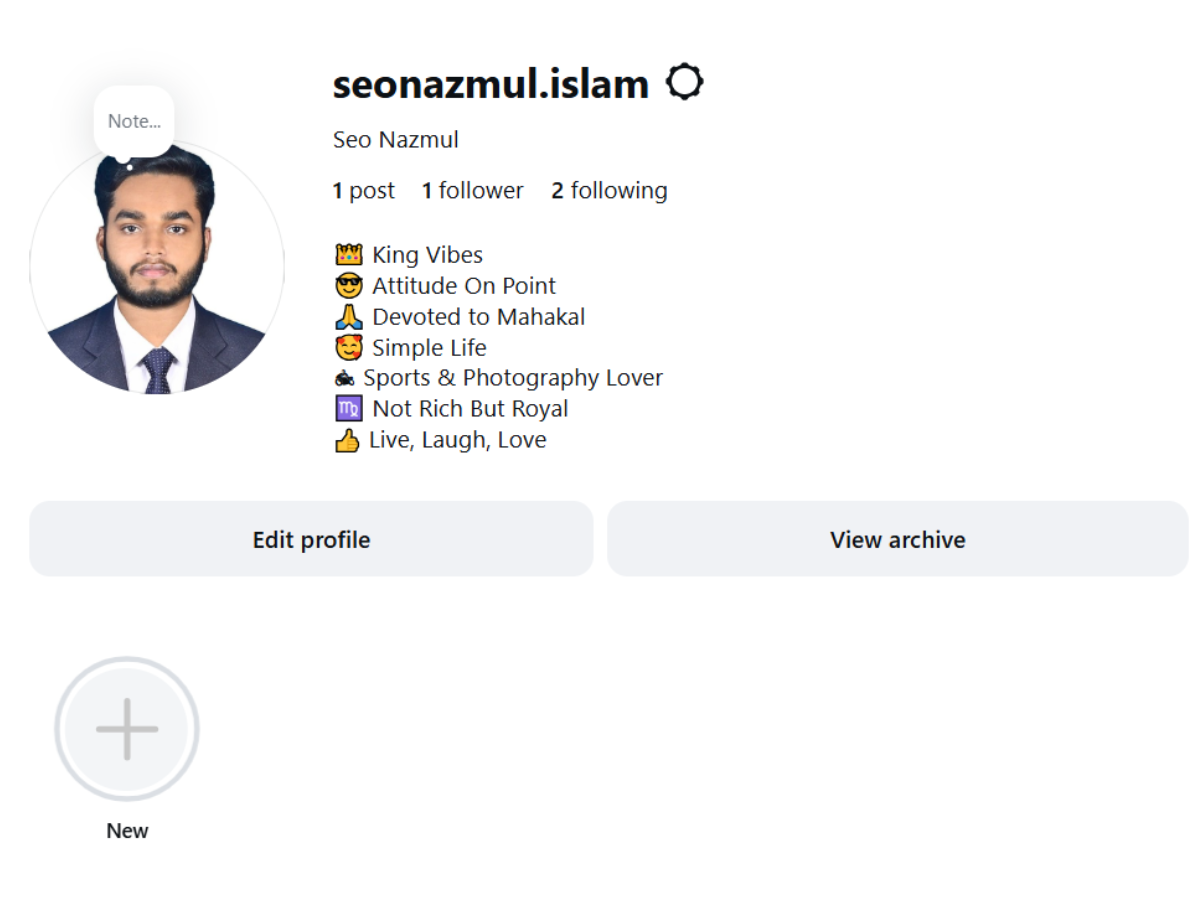Open the follower list via 1 follower
The height and width of the screenshot is (900, 1200).
coord(472,190)
